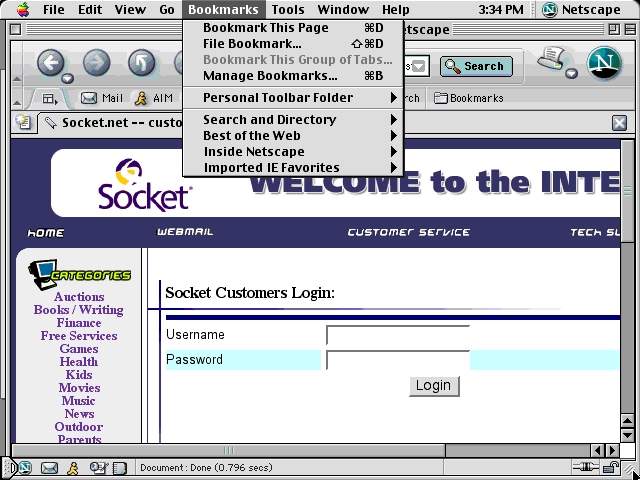
Task: Launch AIM from the personal toolbar
Action: [x=153, y=98]
